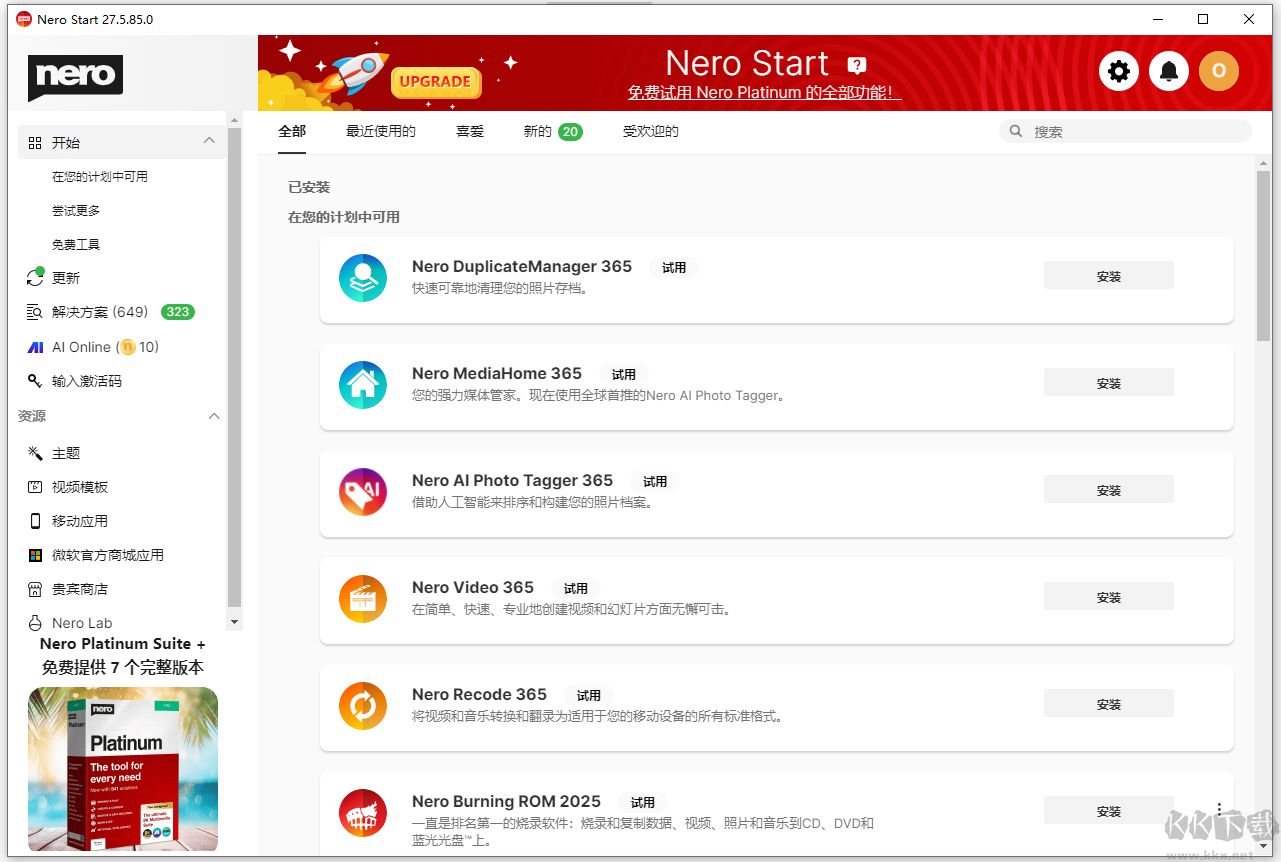Click the Nero Platinum Suite box thumbnail
This screenshot has width=1281, height=862.
(x=123, y=769)
